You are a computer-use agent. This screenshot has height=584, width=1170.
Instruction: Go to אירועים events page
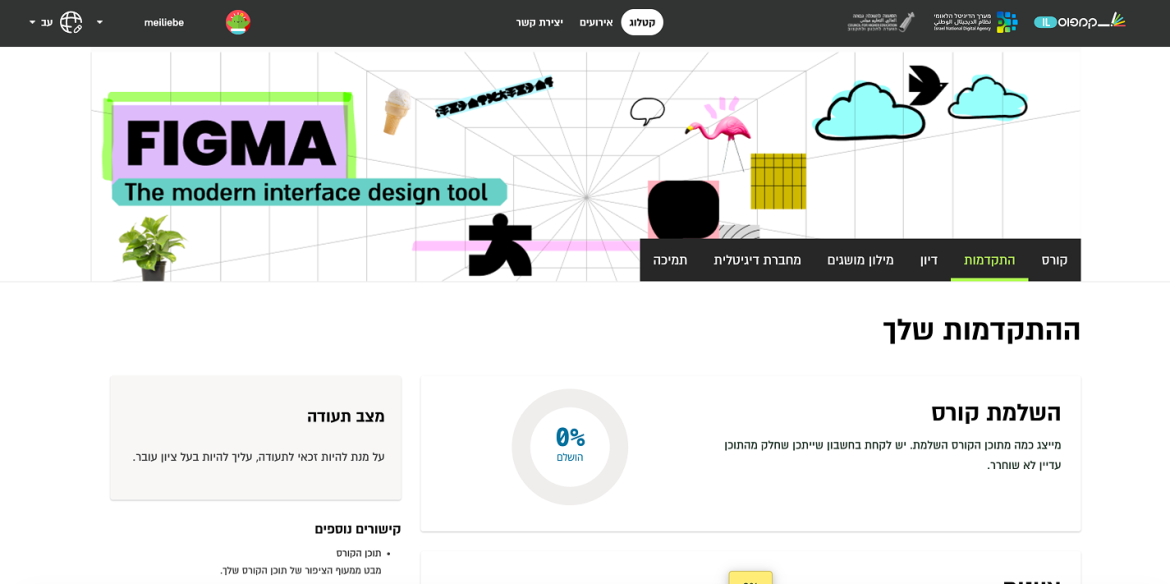click(596, 22)
